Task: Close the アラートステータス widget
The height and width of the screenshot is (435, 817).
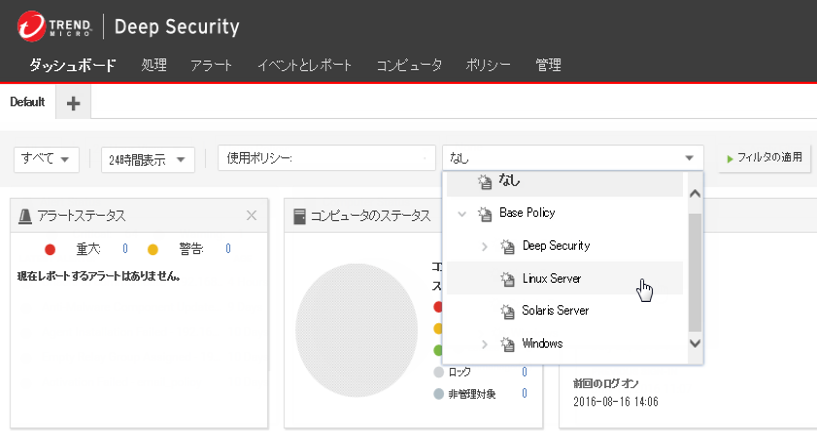Action: point(251,215)
